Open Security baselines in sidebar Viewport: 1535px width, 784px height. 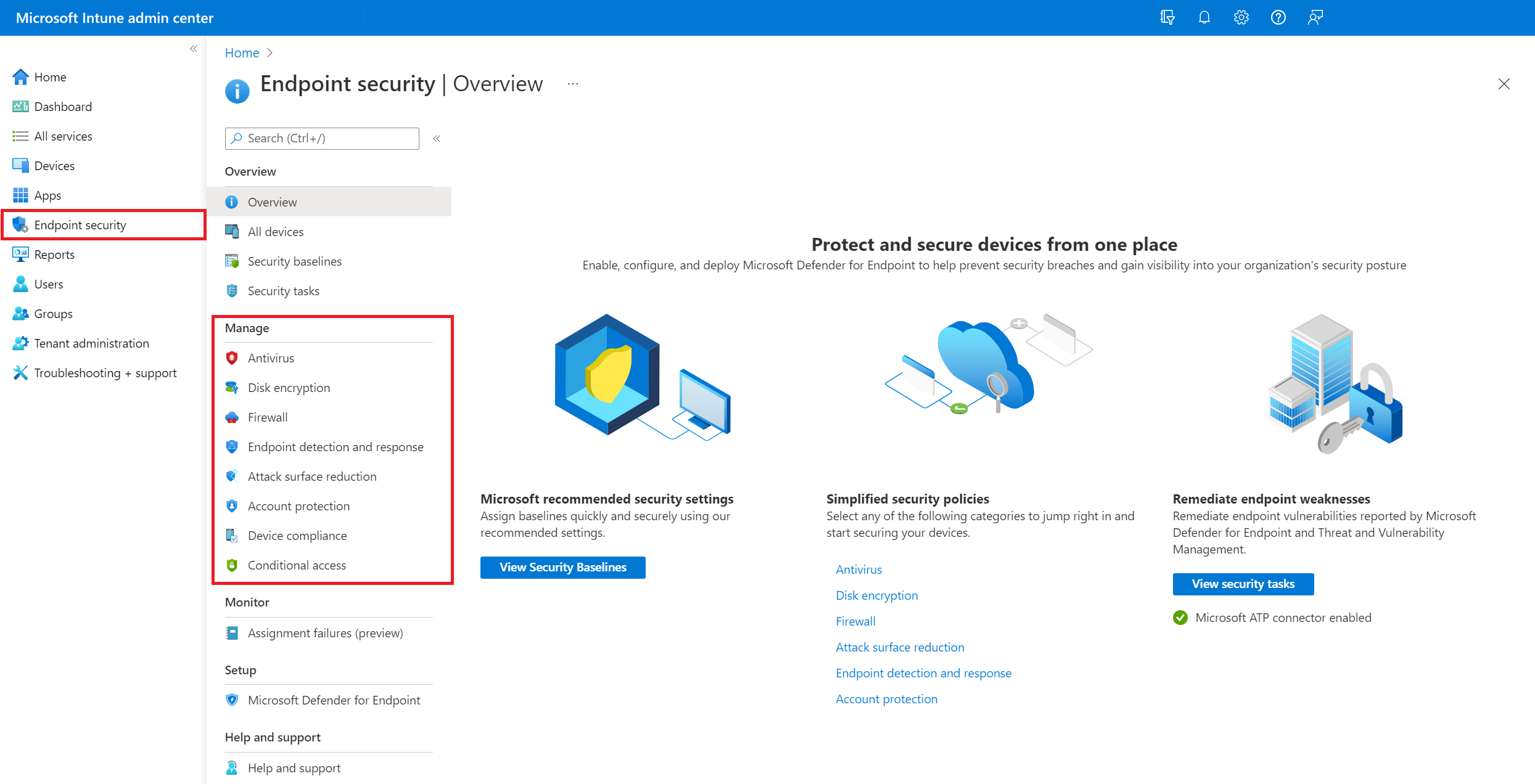click(293, 261)
